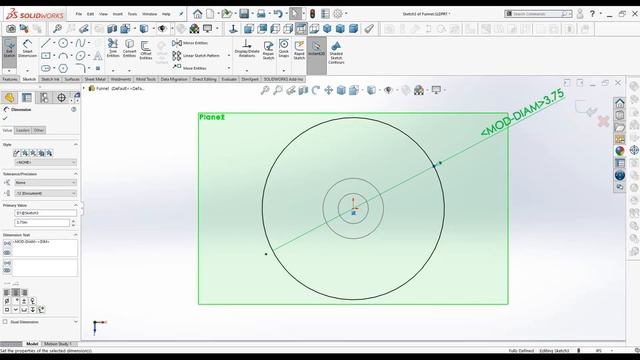Click the Save icon in title toolbar
Viewport: 640px width, 360px height.
coord(244,14)
